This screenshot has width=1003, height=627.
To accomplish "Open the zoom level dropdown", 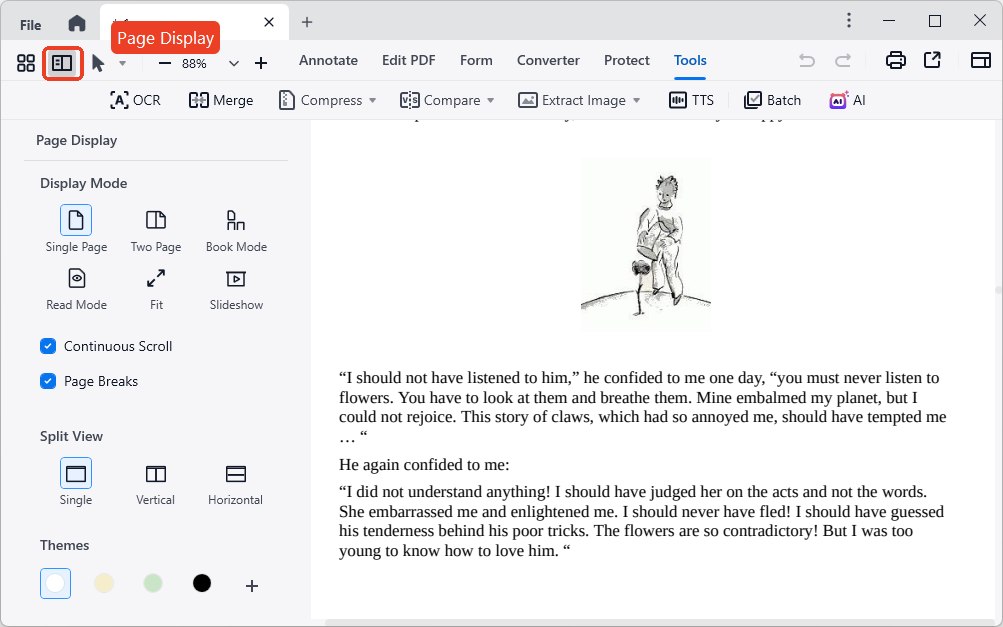I will click(x=234, y=63).
